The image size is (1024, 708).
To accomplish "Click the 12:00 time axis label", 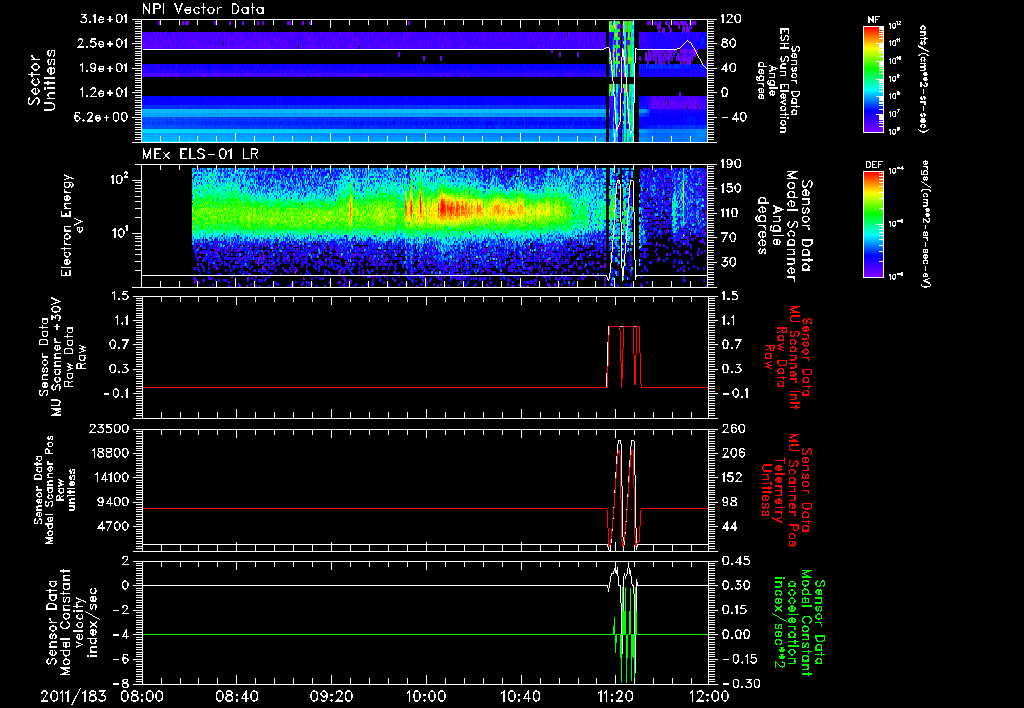I will (709, 696).
